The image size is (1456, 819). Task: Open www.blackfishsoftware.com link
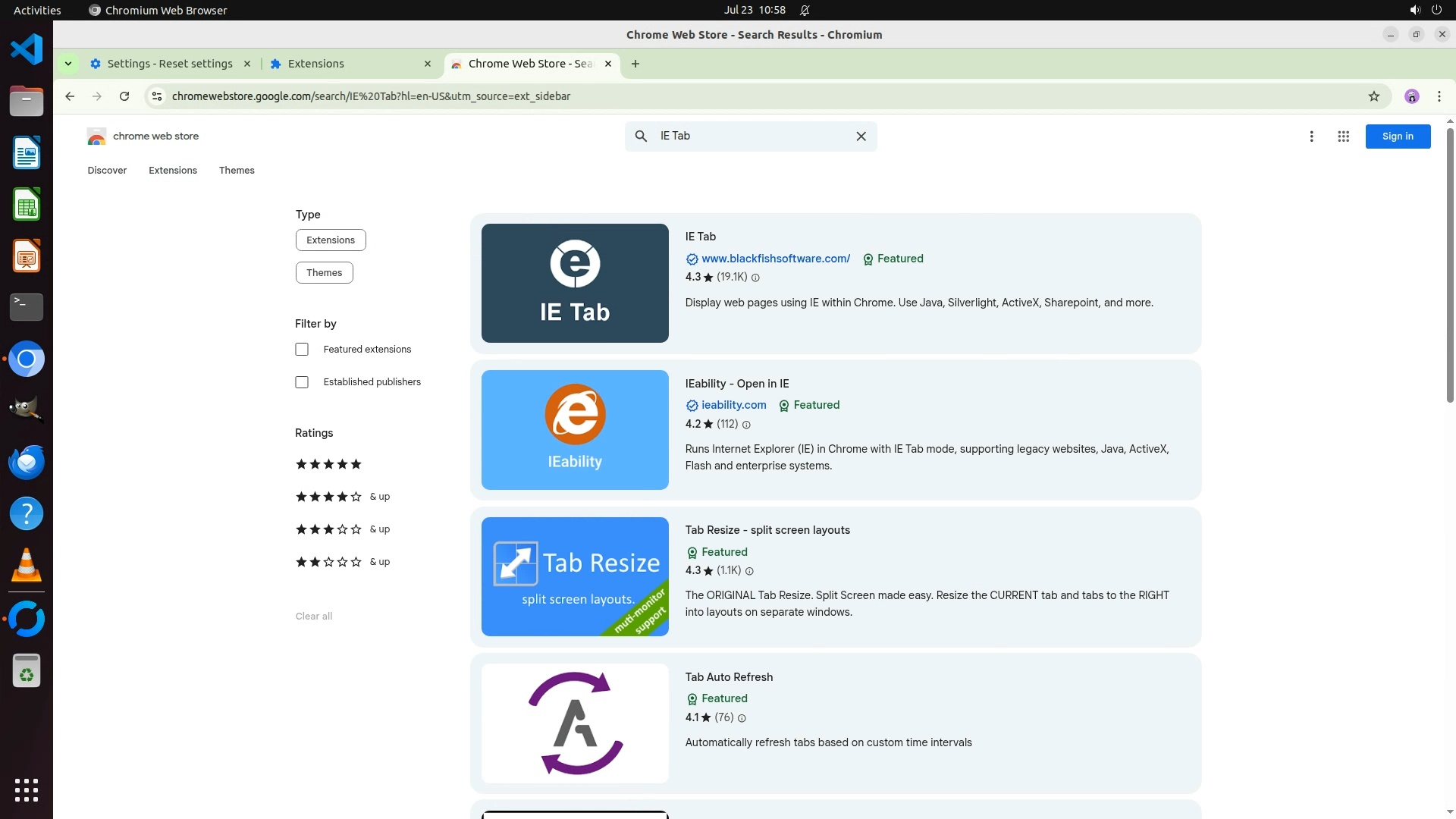pyautogui.click(x=775, y=259)
